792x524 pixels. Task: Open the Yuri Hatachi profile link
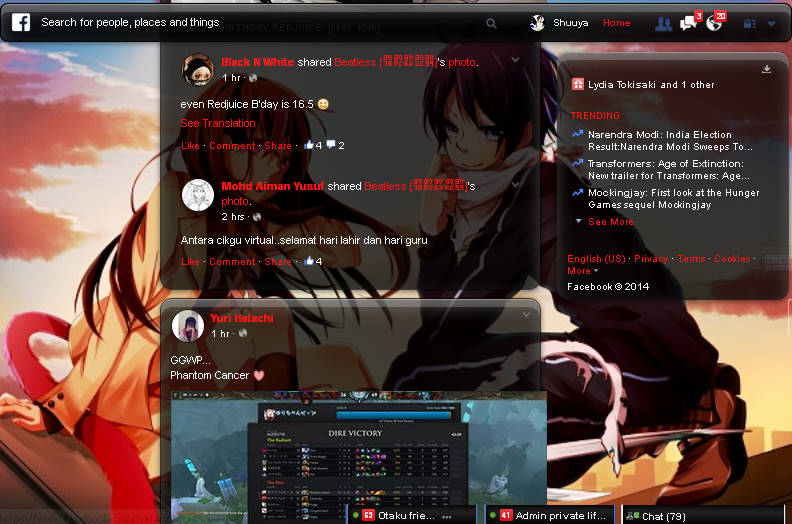coord(241,318)
